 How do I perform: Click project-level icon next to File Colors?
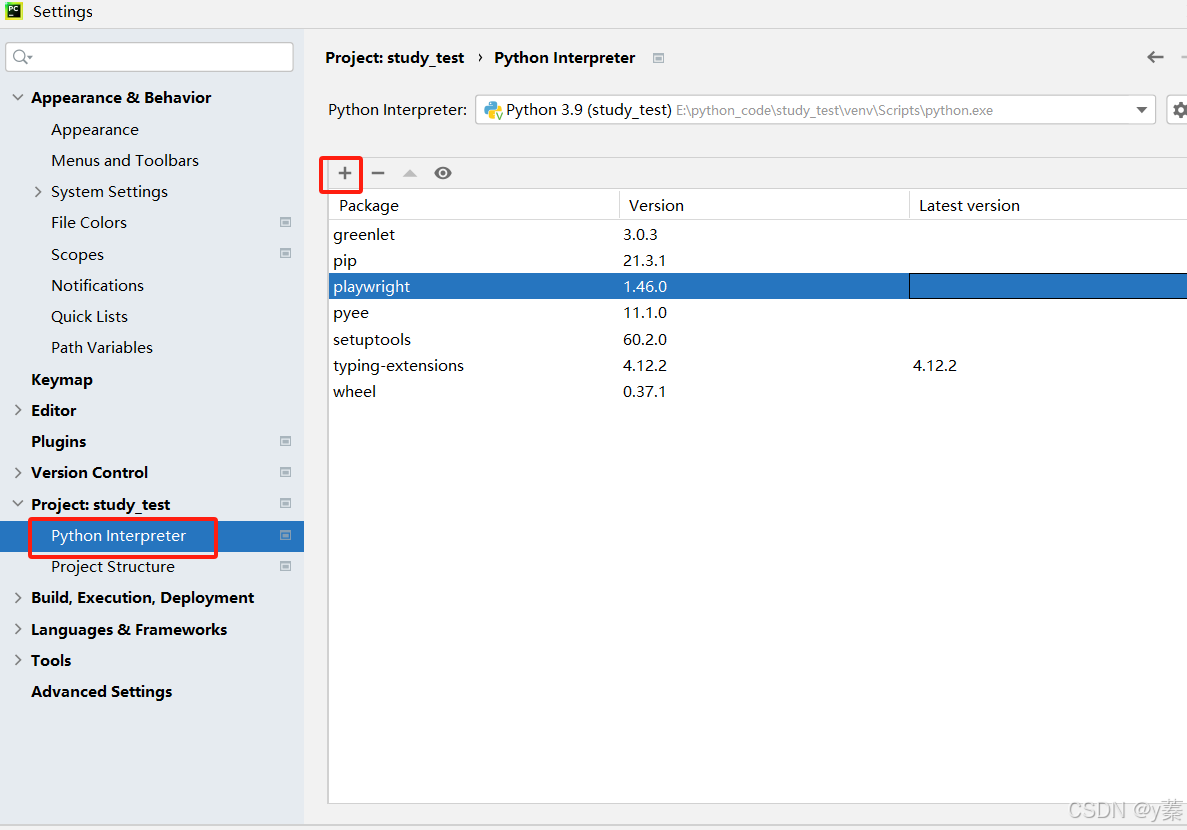[285, 222]
